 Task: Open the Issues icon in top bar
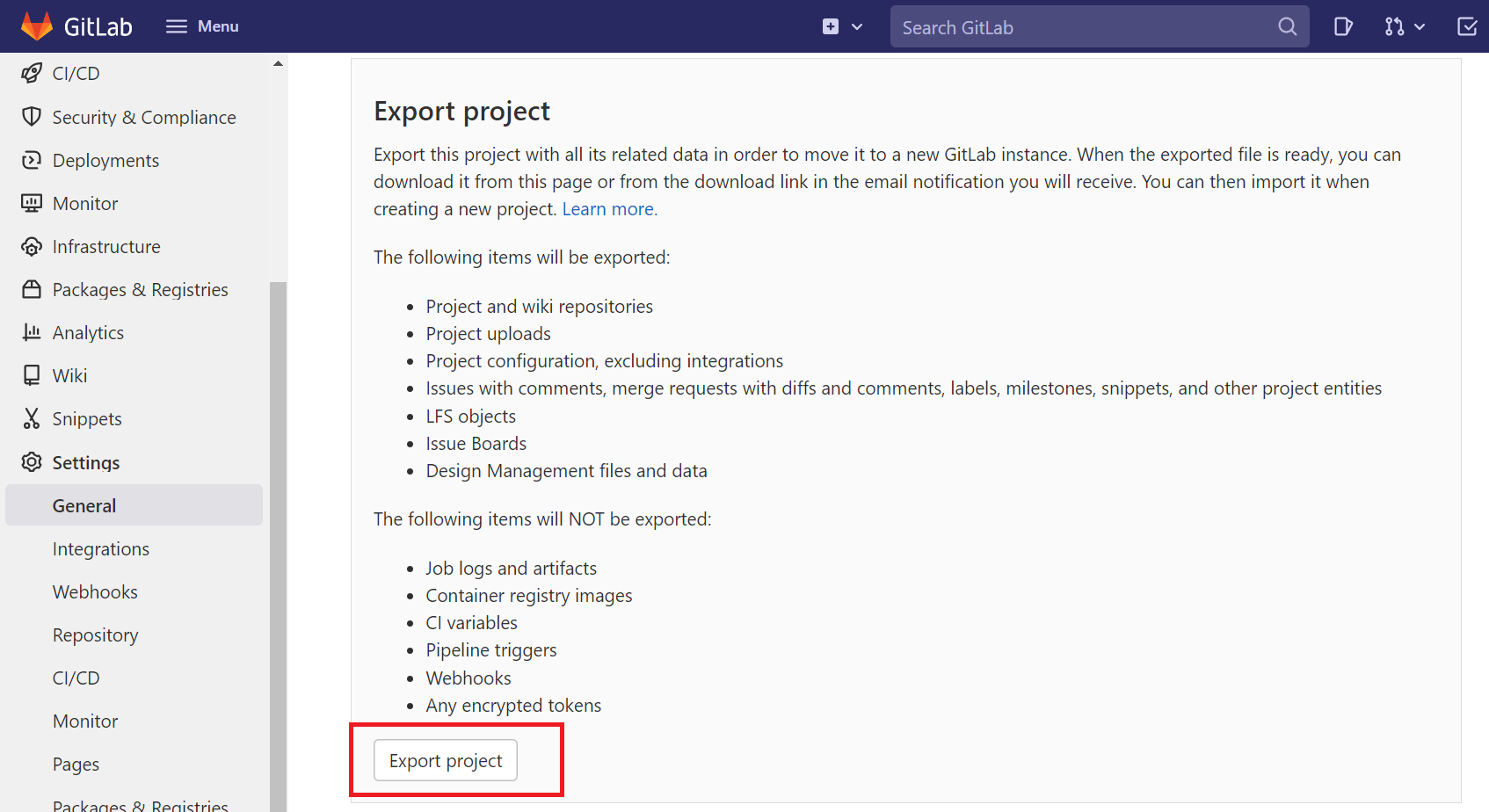tap(1343, 26)
